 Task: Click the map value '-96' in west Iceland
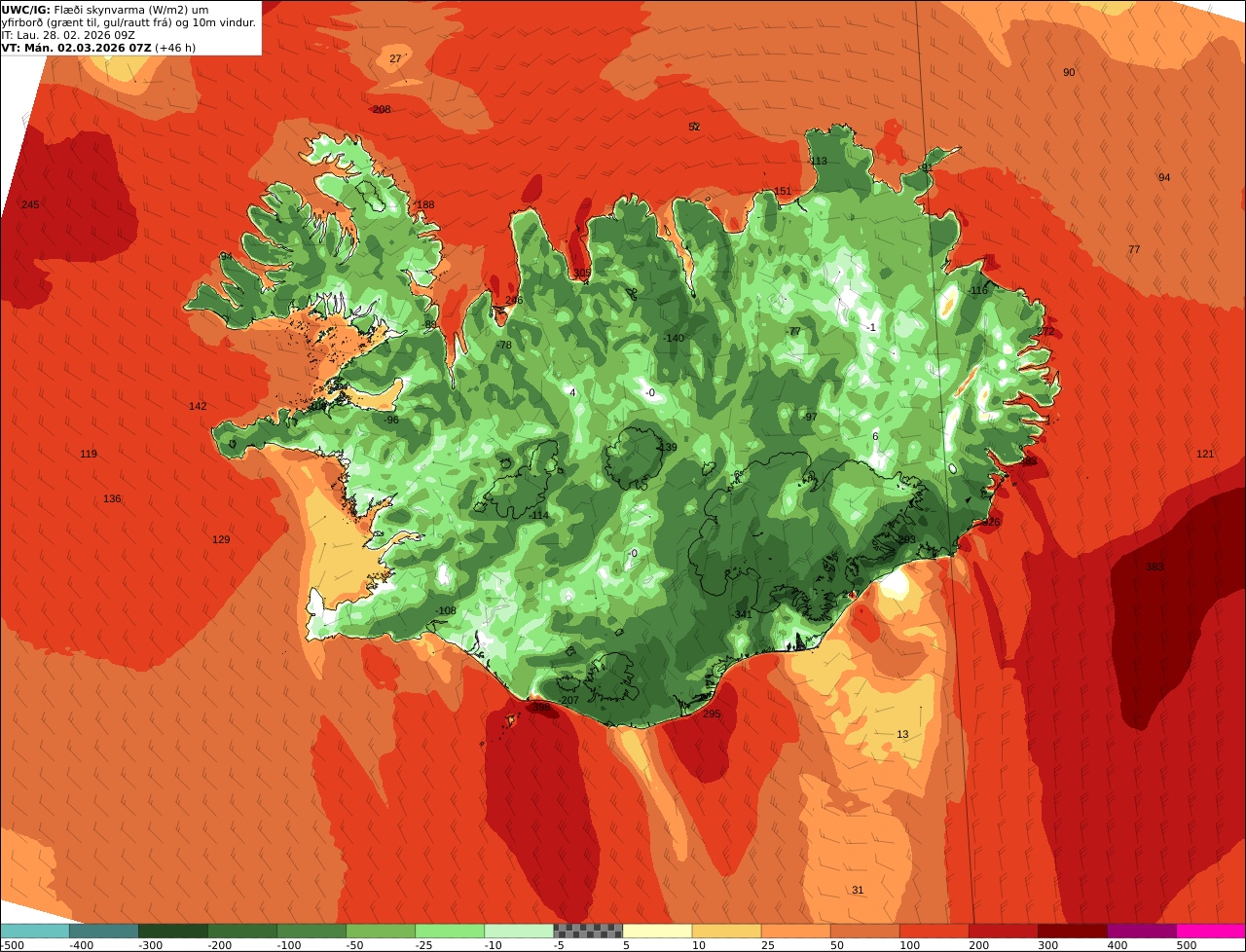391,420
